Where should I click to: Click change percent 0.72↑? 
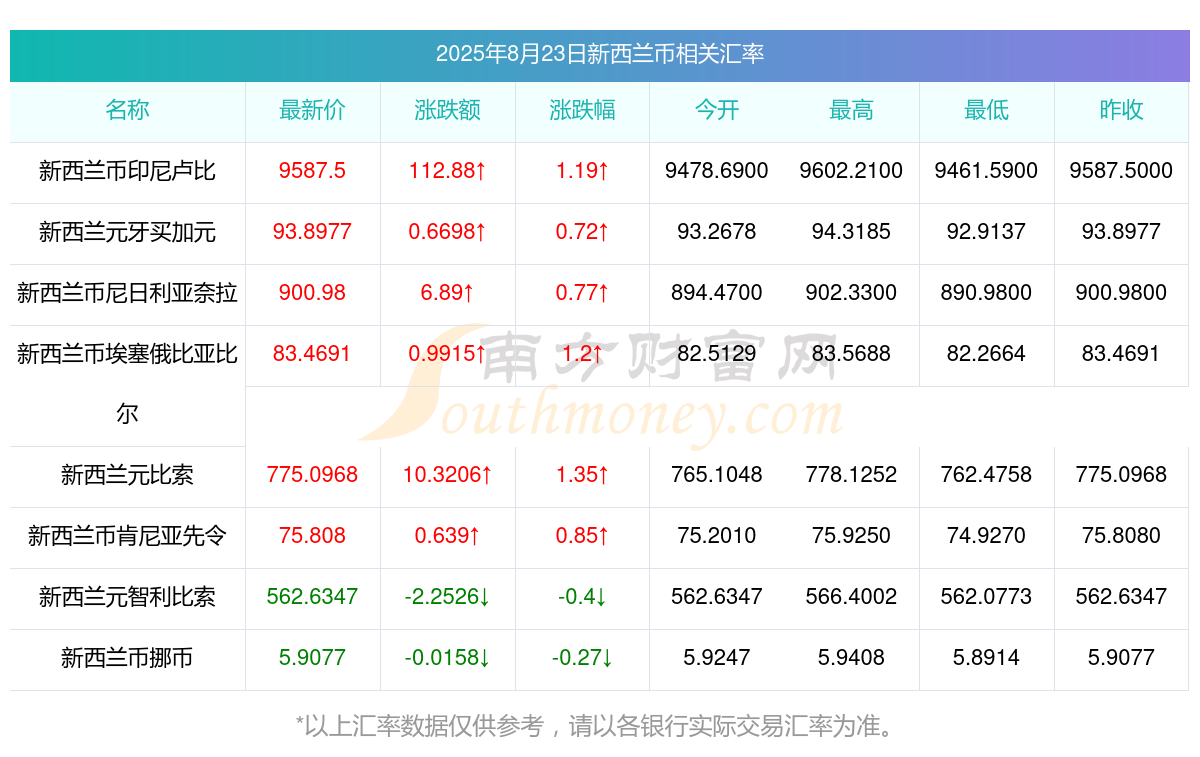(x=583, y=232)
